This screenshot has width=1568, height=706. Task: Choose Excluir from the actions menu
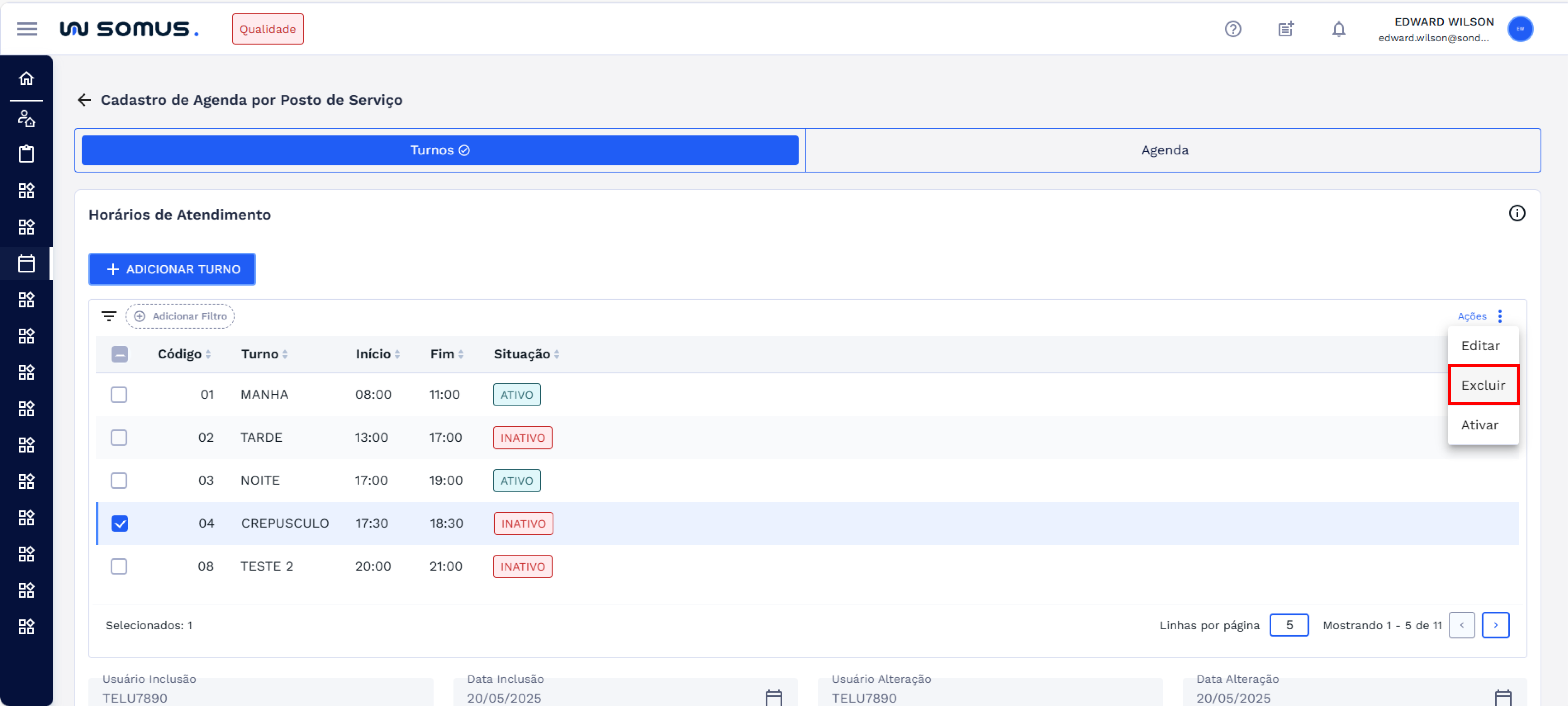coord(1482,385)
